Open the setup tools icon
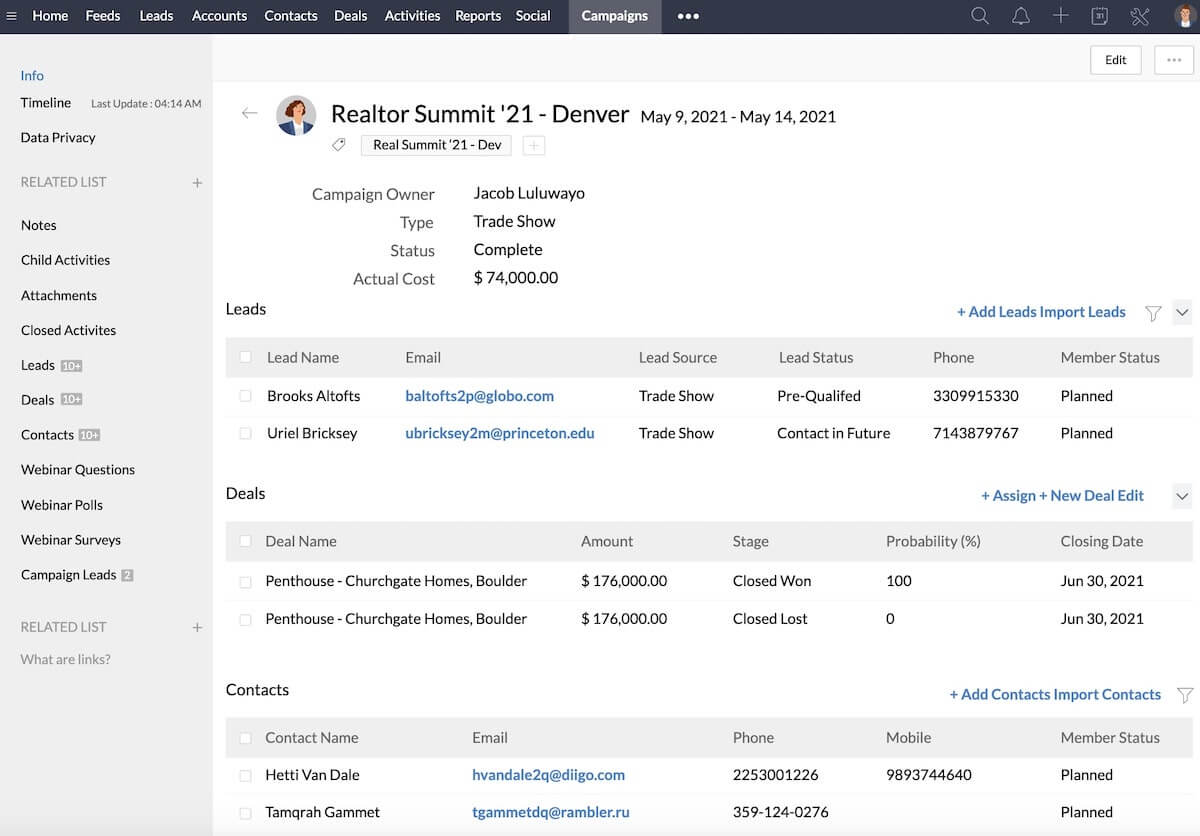1200x836 pixels. point(1140,16)
